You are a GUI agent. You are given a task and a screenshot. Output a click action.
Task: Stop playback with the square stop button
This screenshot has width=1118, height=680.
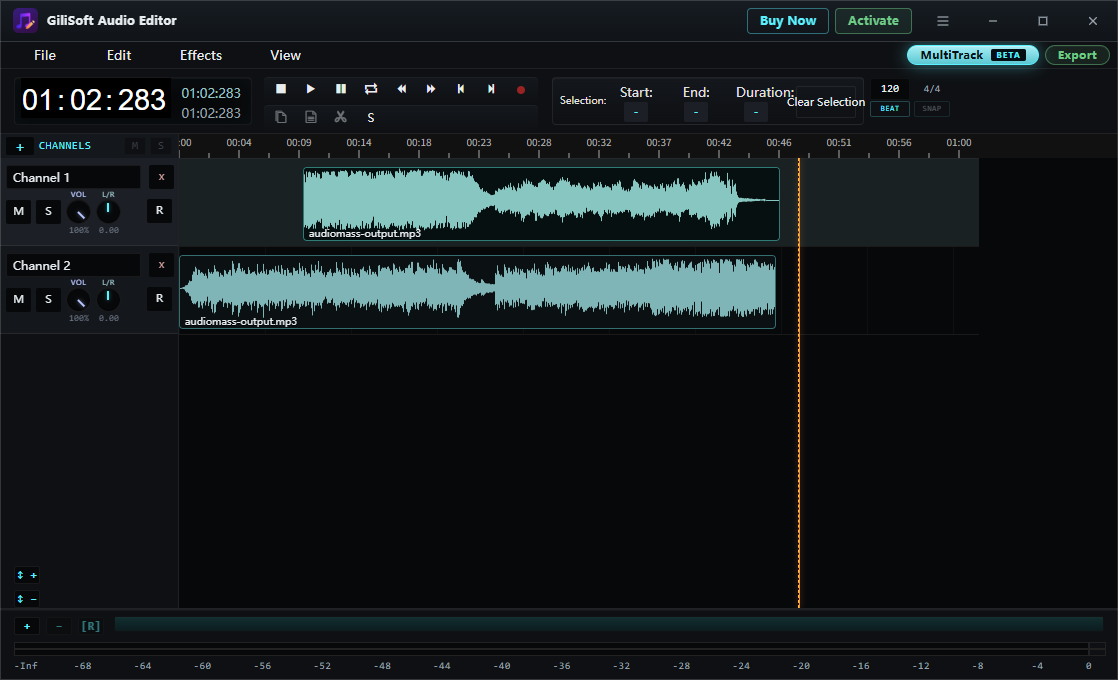281,89
